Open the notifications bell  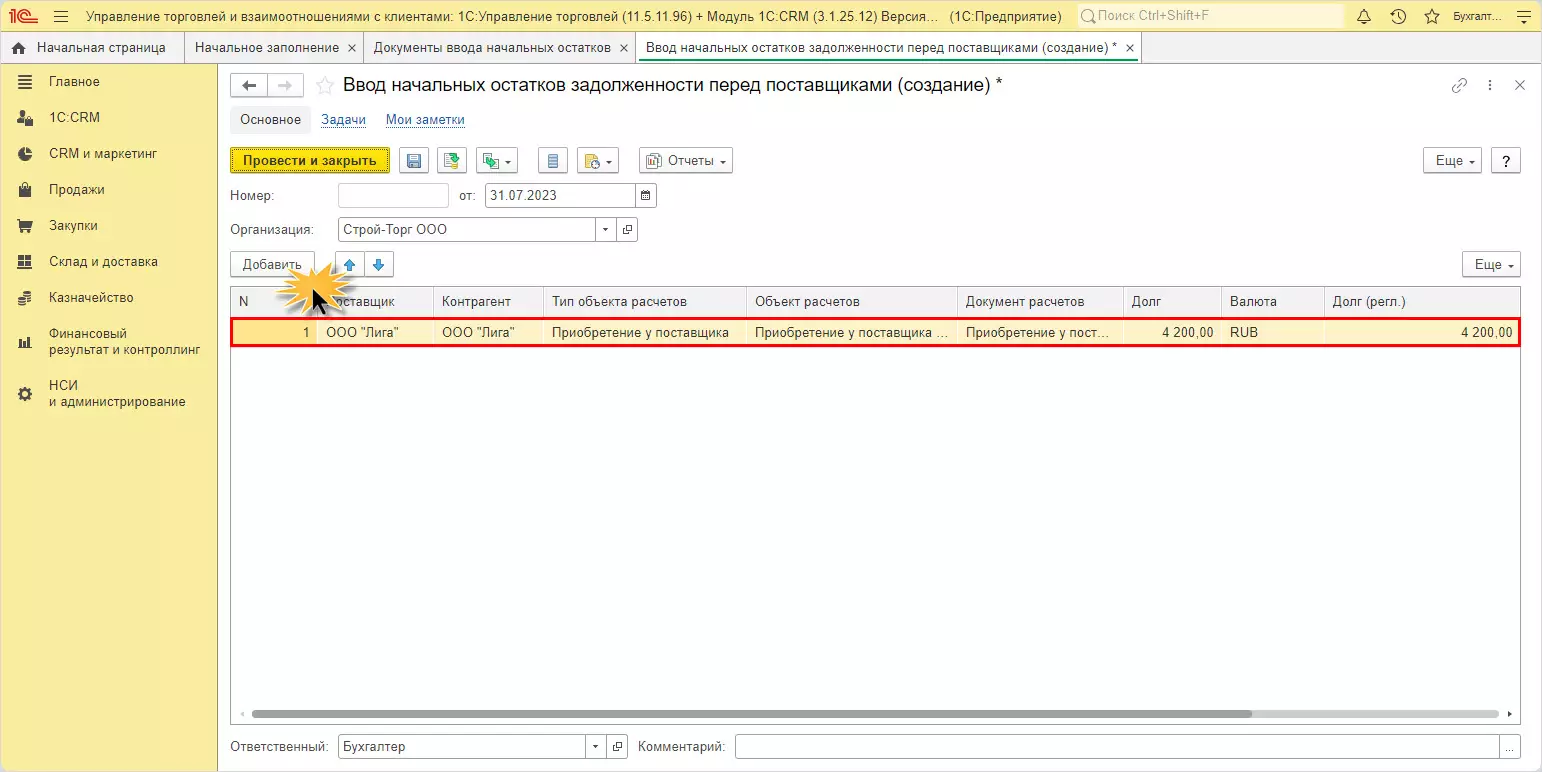(1364, 17)
